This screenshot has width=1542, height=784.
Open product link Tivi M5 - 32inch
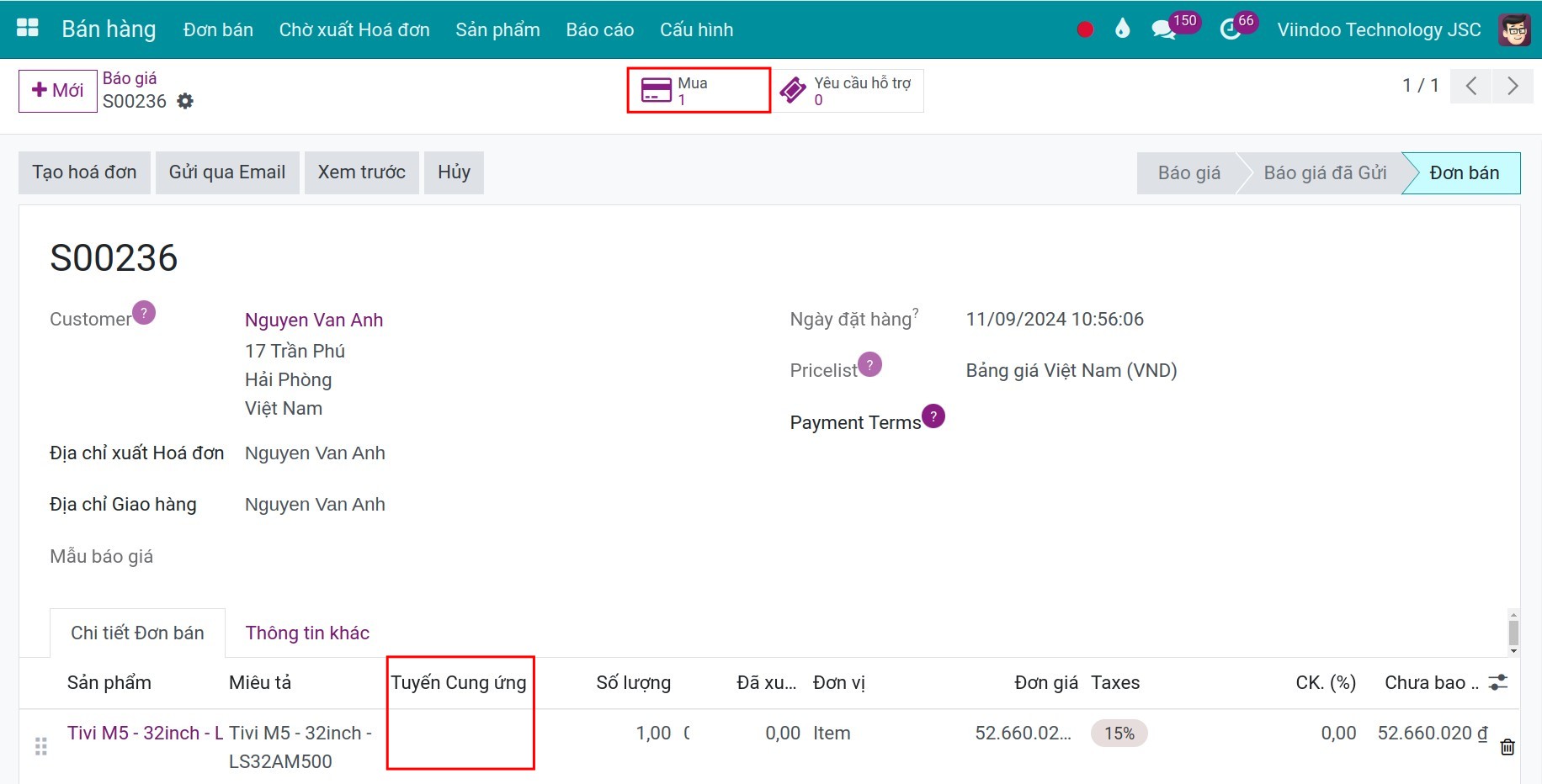tap(146, 734)
